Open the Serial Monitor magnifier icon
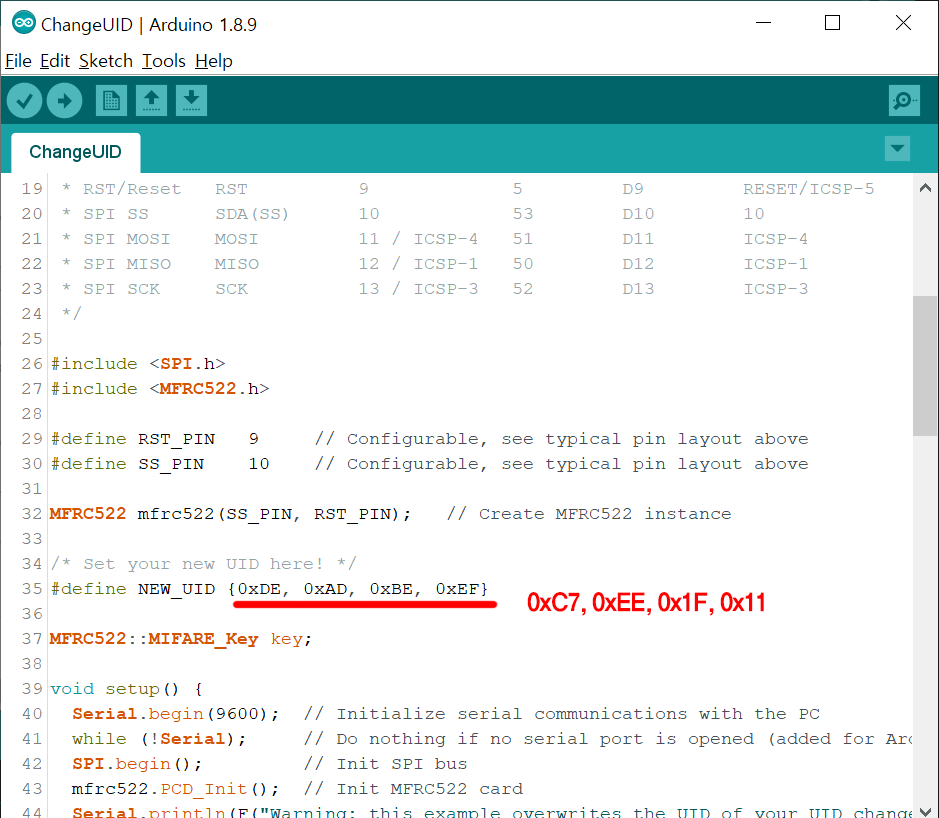 tap(904, 101)
